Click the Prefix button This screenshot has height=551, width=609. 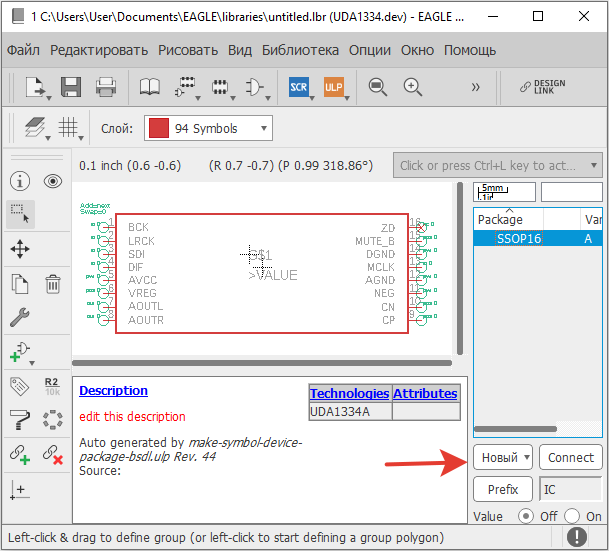[x=503, y=489]
